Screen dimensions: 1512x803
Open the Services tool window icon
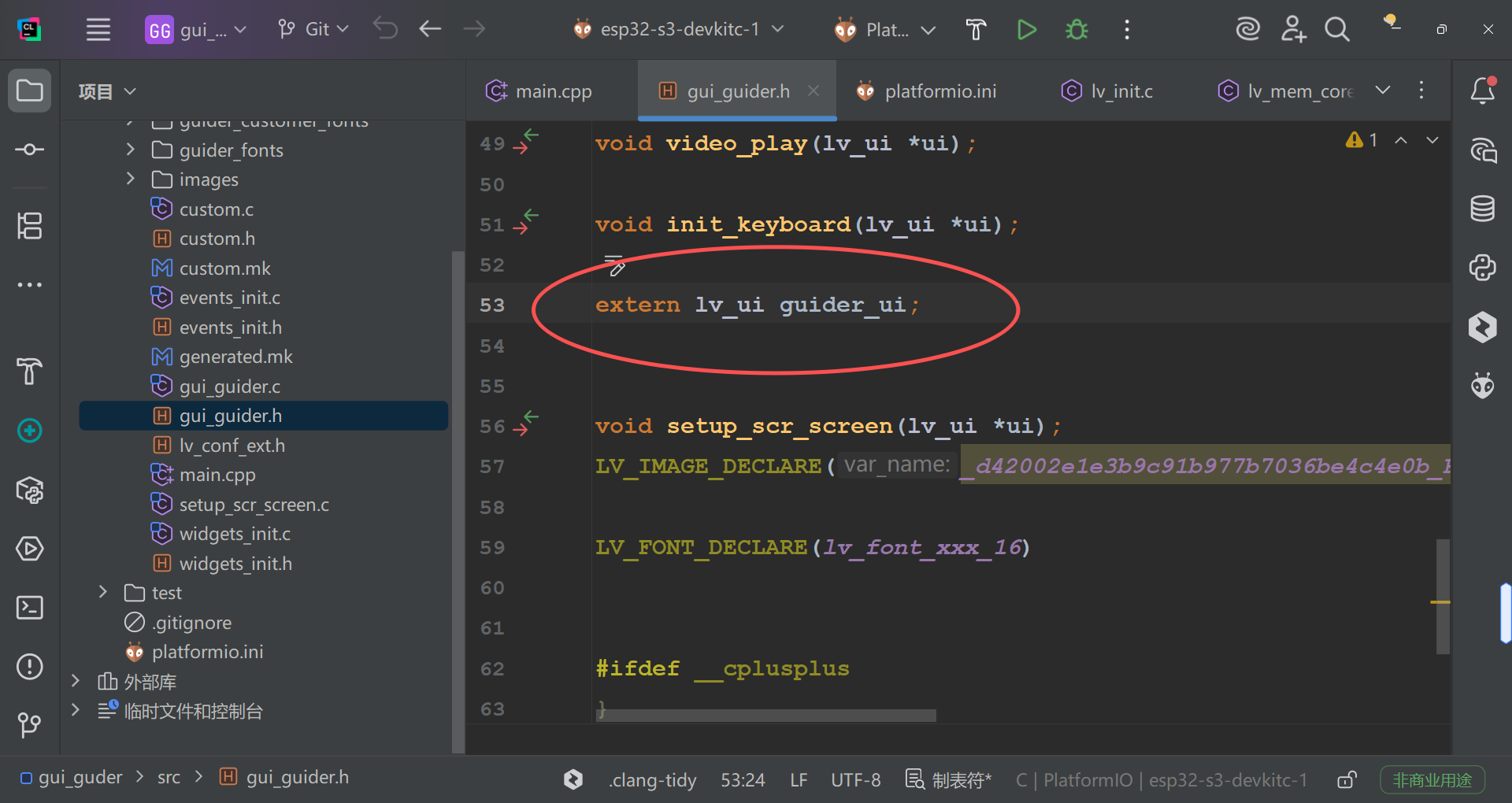click(x=30, y=549)
